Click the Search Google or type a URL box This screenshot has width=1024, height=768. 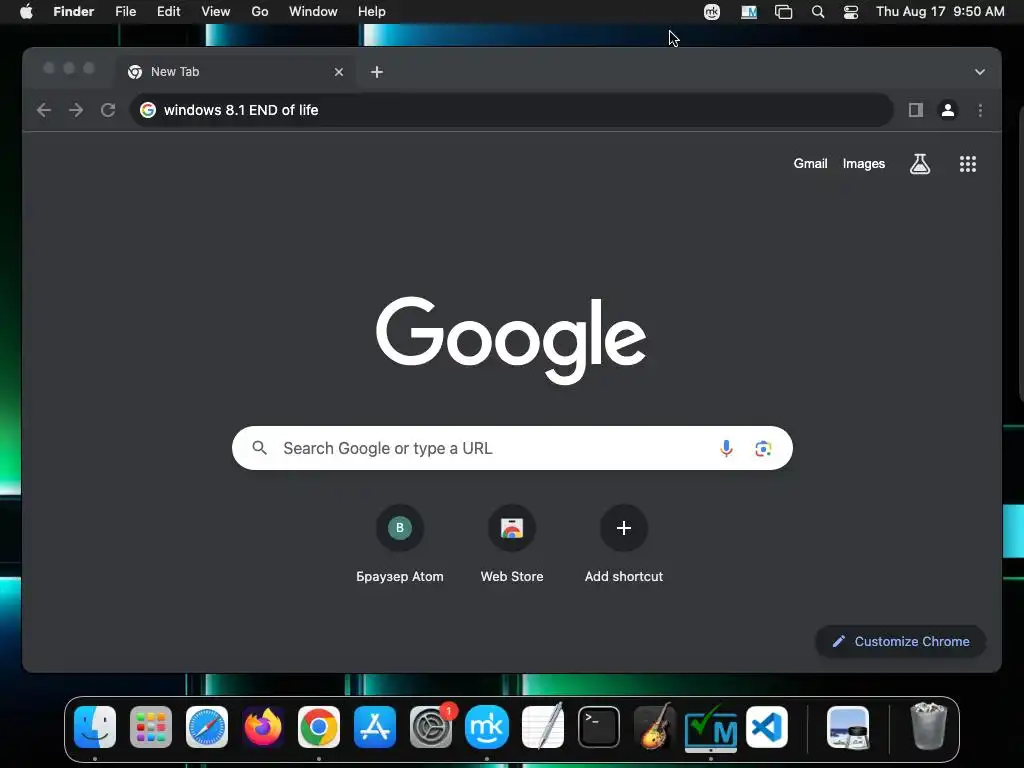pos(512,448)
